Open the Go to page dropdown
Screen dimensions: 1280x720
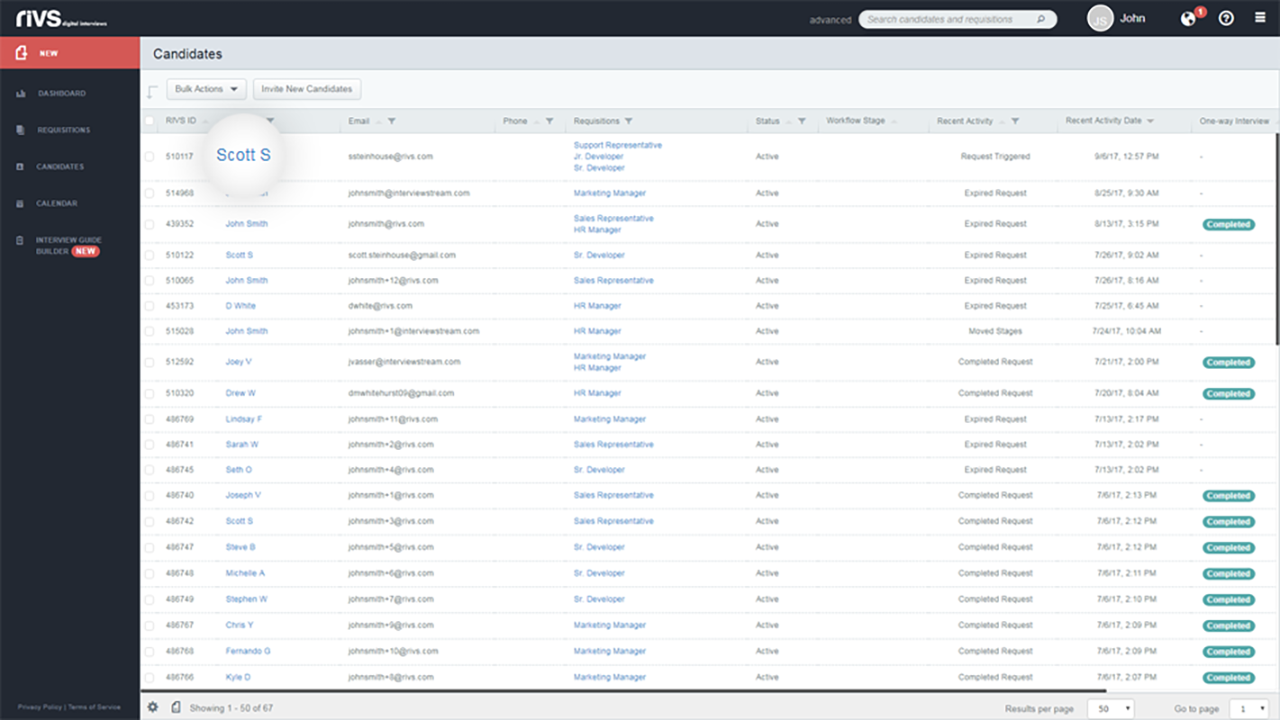(1248, 708)
